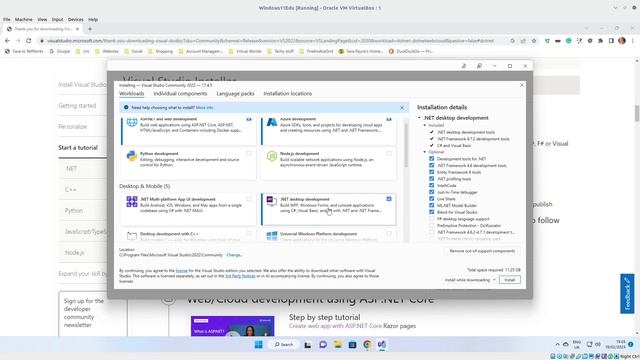The height and width of the screenshot is (360, 640).
Task: Open the Bookmarks folder named Shopping
Action: point(160,51)
